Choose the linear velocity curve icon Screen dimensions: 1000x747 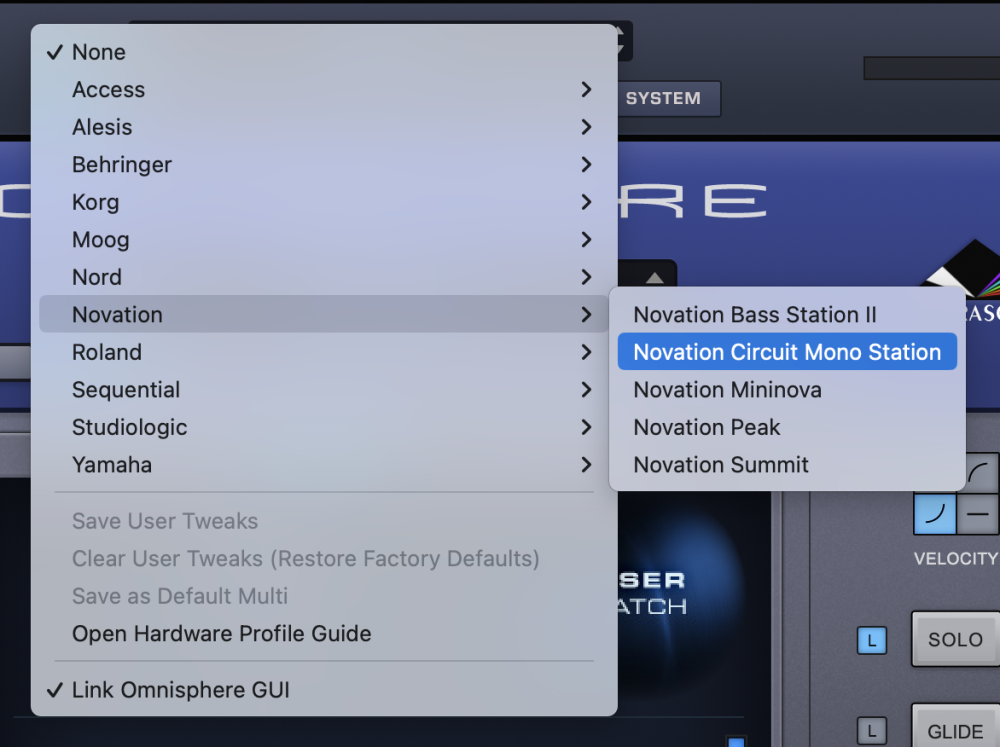[978, 513]
